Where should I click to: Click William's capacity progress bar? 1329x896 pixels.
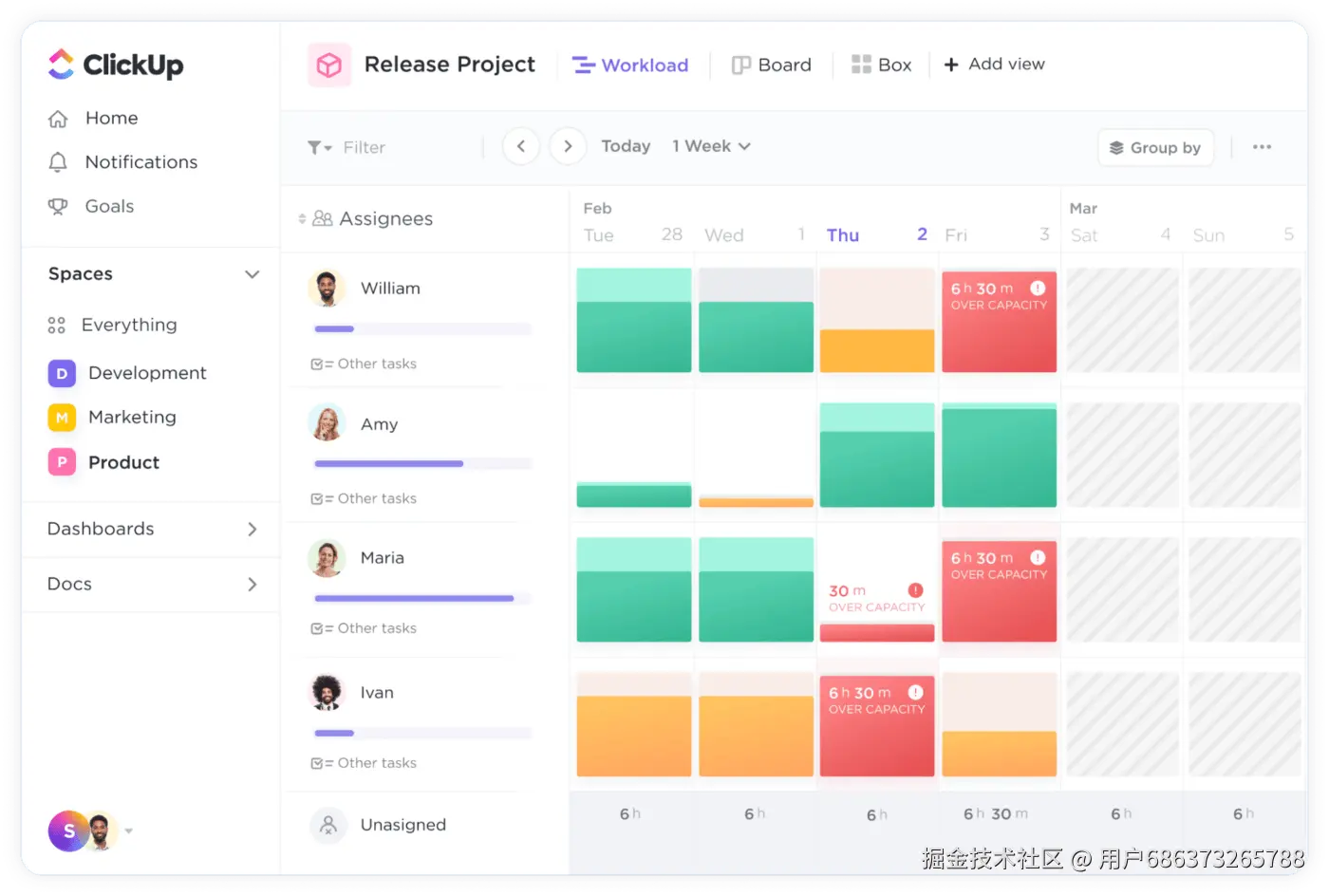point(422,329)
